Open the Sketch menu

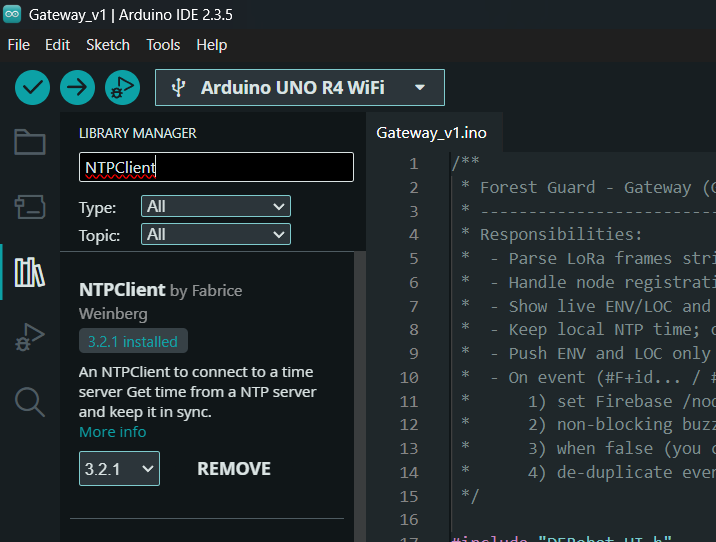point(108,45)
